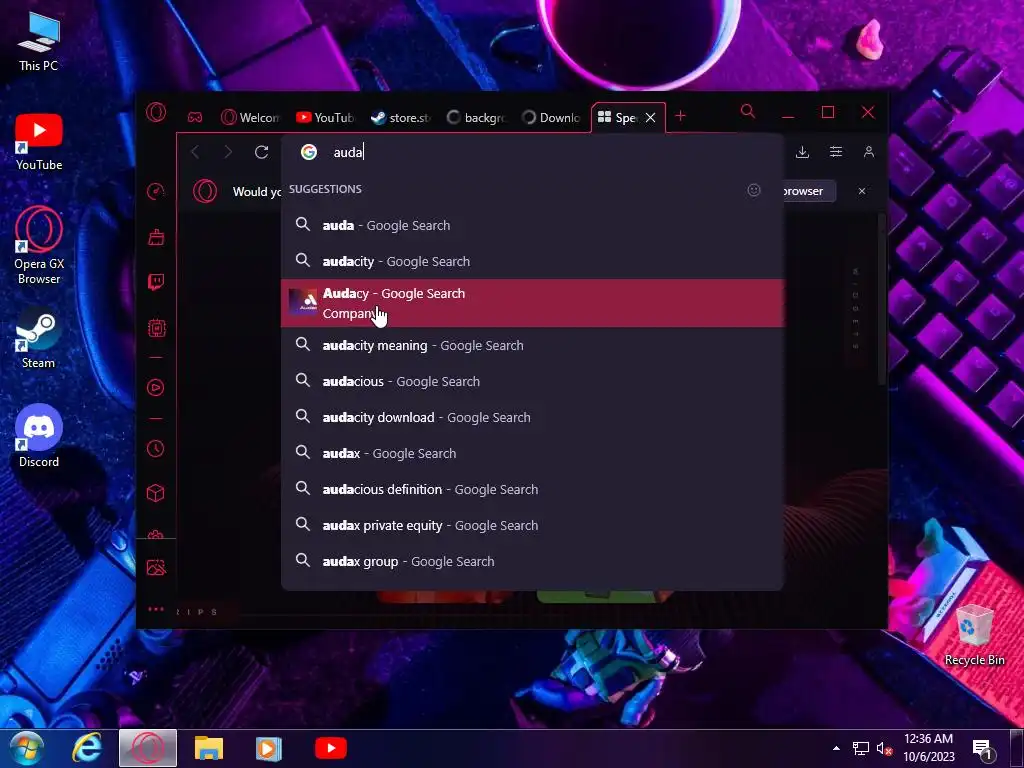Screen dimensions: 1024x768
Task: Click the browser button in prompt bar
Action: pos(808,191)
